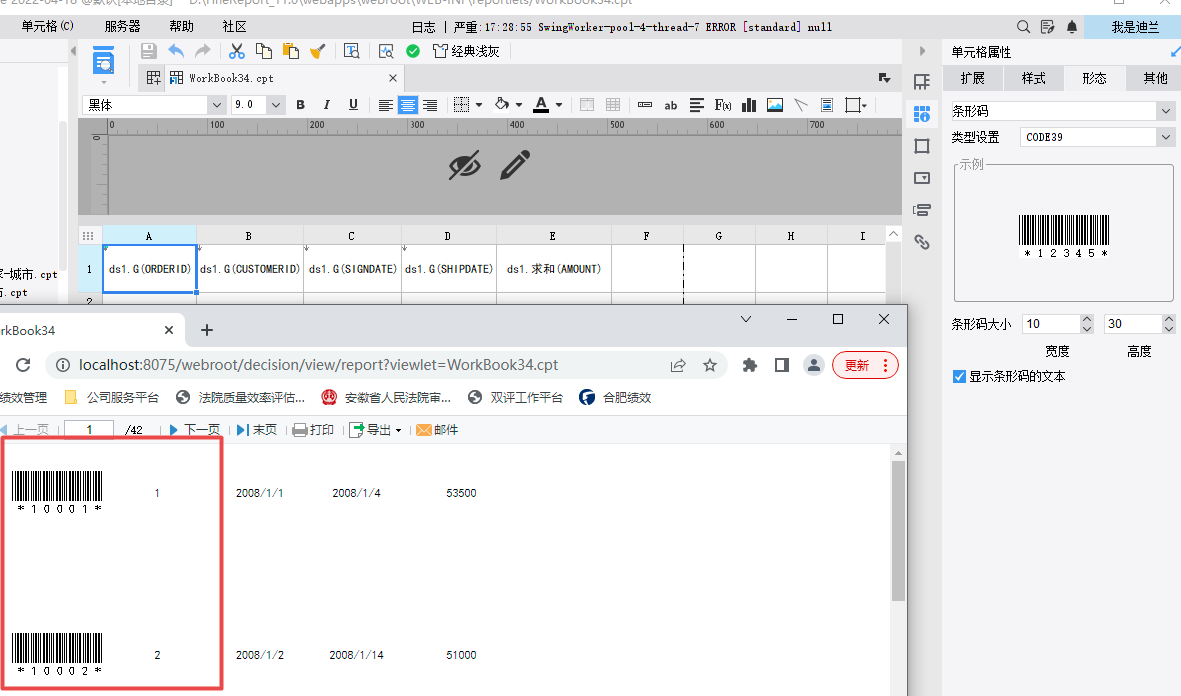Switch to the 样式 properties tab
This screenshot has width=1181, height=696.
(x=1033, y=78)
